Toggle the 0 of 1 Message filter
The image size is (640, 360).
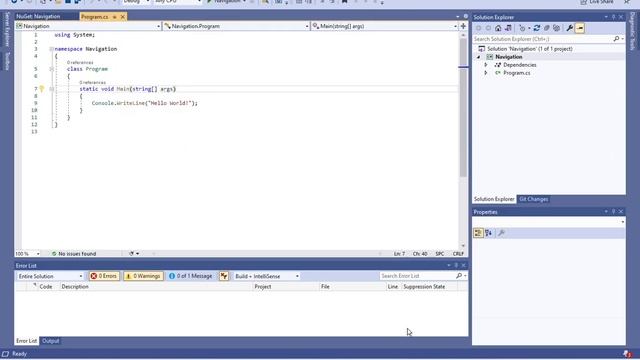point(191,276)
